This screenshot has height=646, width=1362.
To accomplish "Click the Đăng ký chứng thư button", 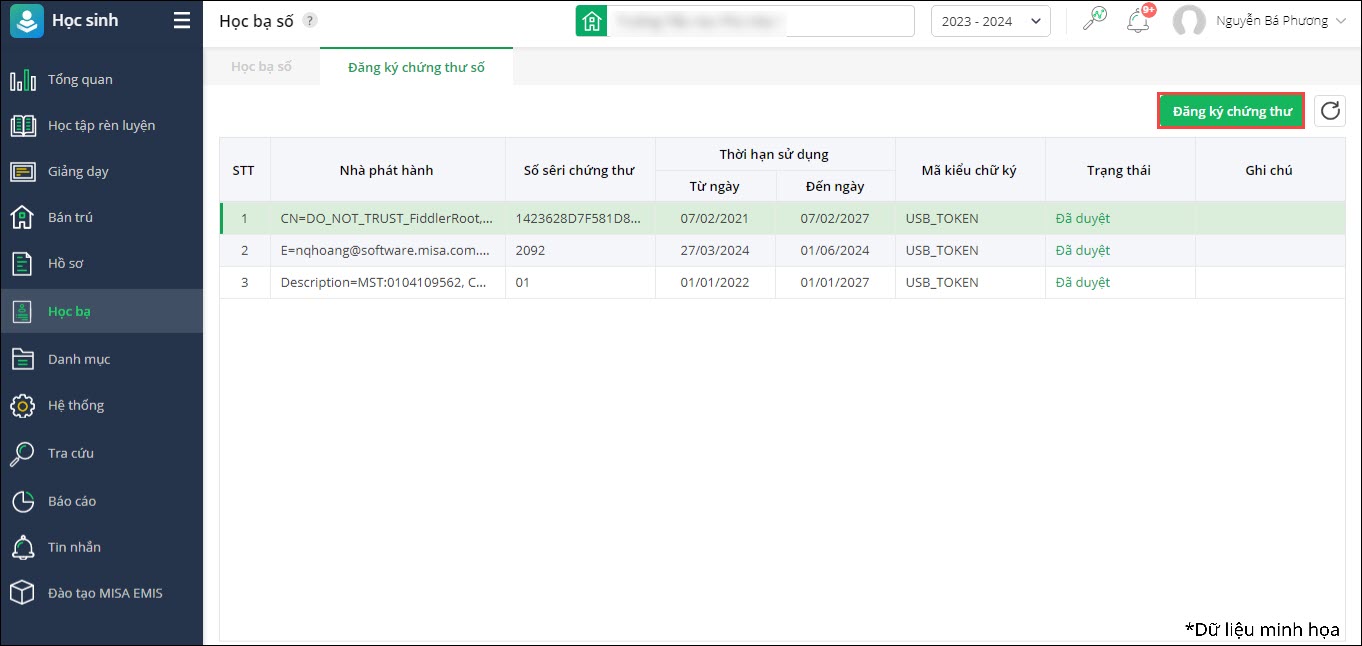I will [x=1231, y=111].
